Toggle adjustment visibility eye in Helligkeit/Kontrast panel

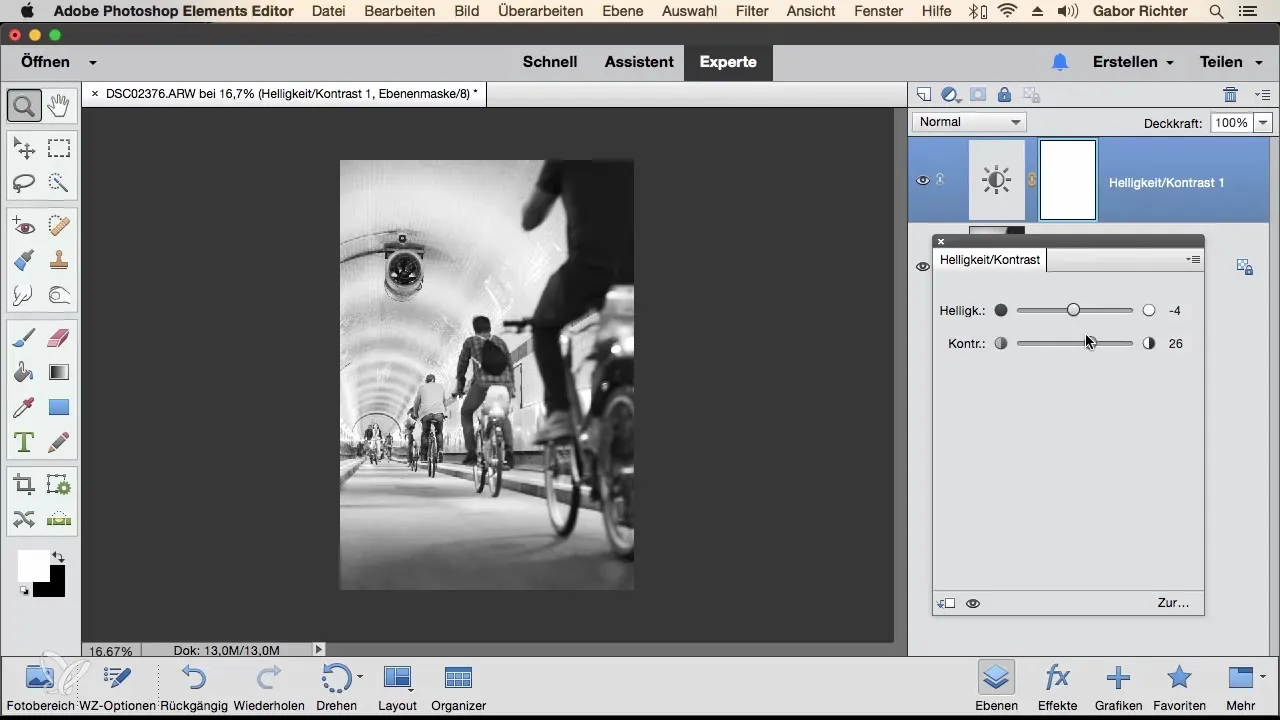click(973, 604)
